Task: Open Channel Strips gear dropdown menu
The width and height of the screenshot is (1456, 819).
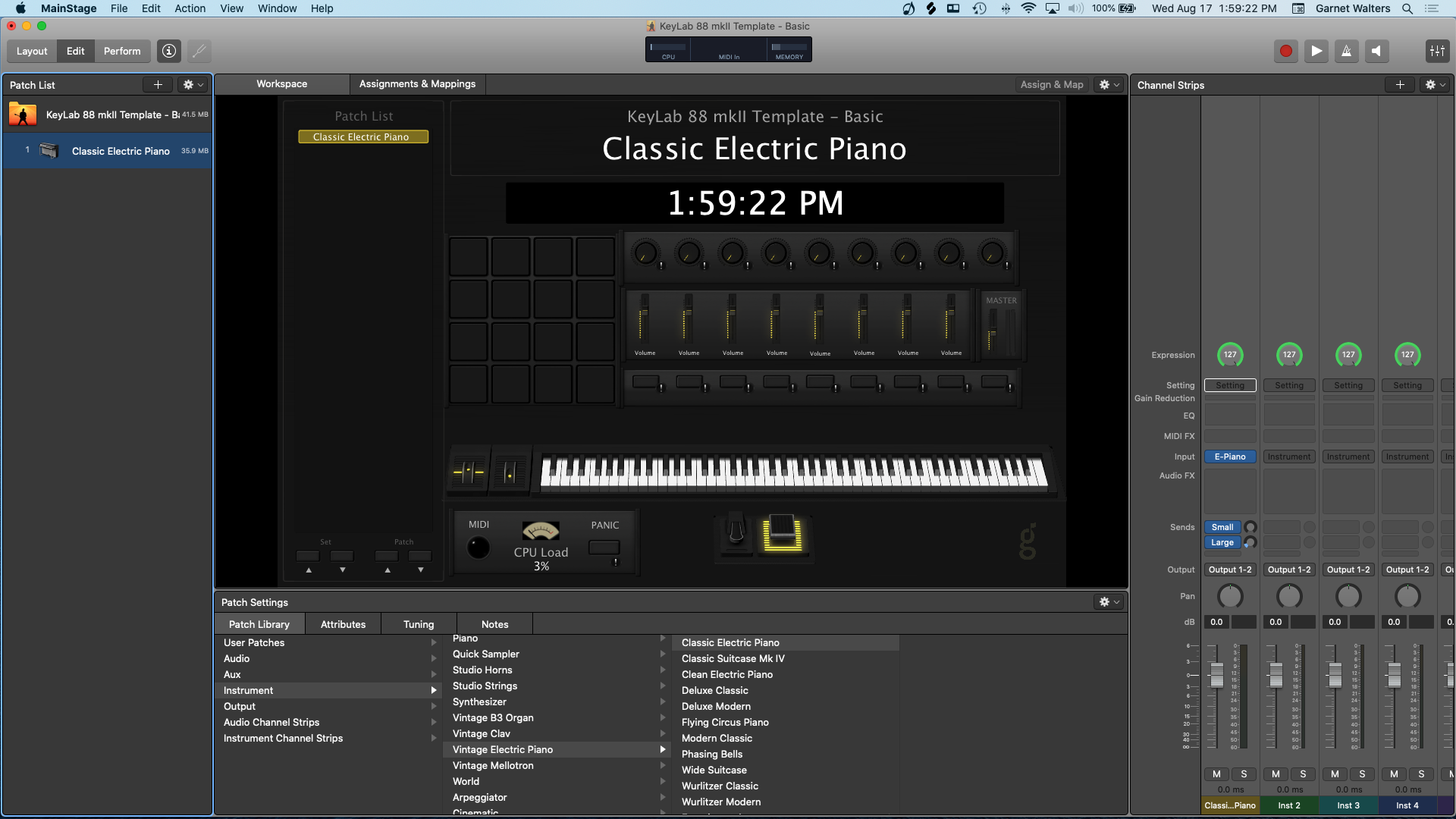Action: (x=1436, y=85)
